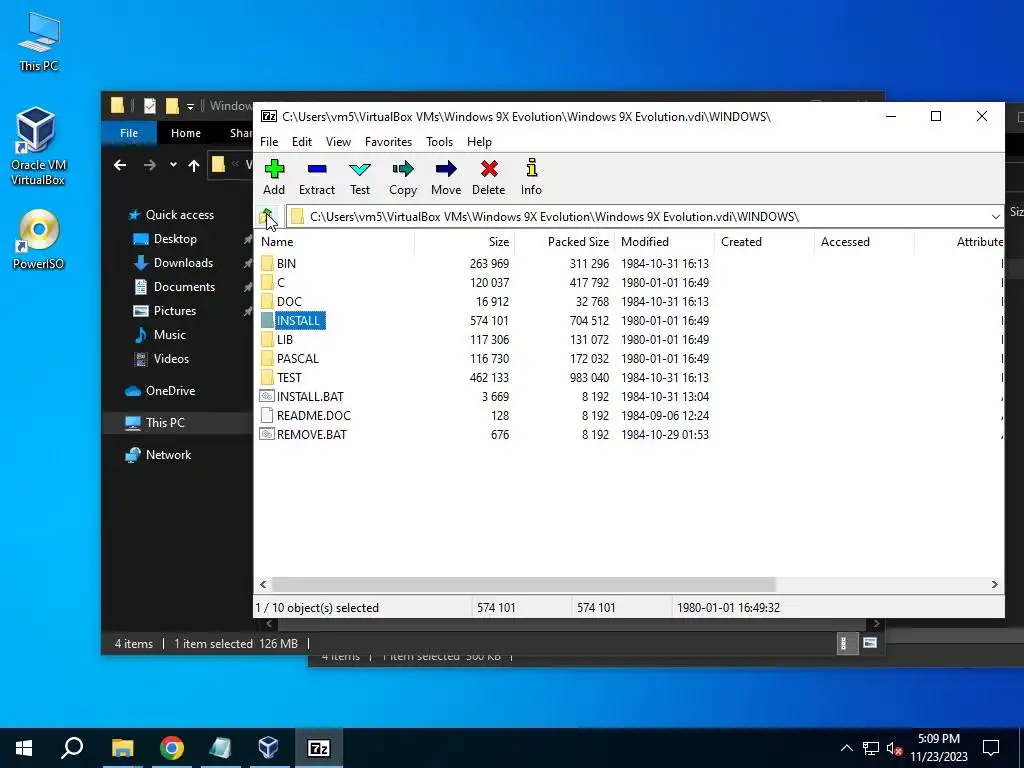Viewport: 1024px width, 768px height.
Task: Select Network in Explorer sidebar
Action: (x=158, y=455)
